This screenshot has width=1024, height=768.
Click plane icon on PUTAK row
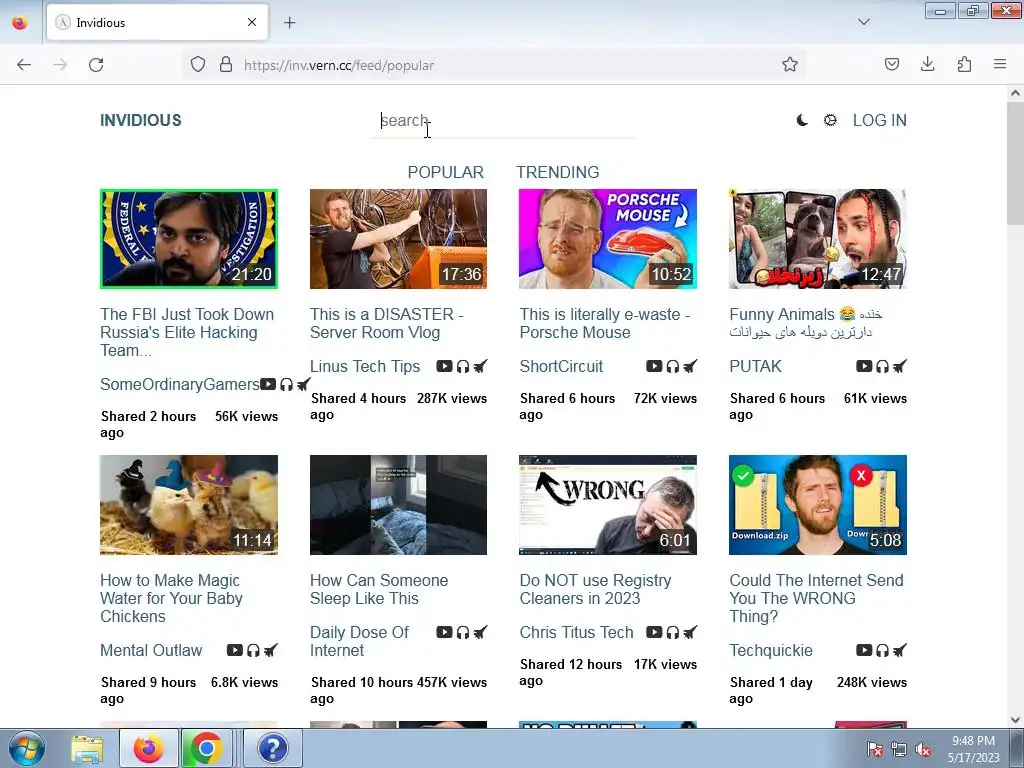click(x=900, y=366)
